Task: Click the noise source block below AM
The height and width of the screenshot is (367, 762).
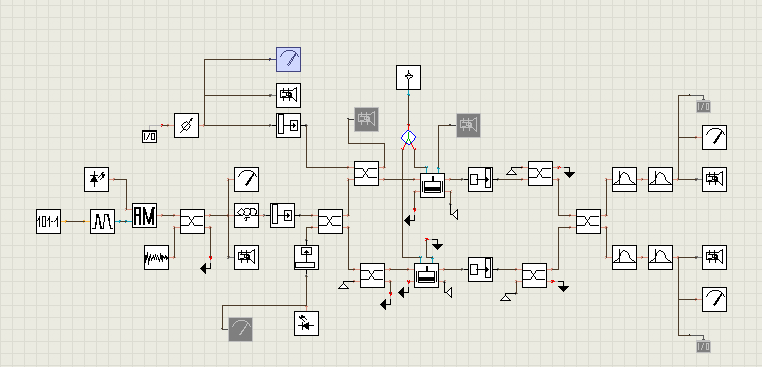Action: [156, 258]
